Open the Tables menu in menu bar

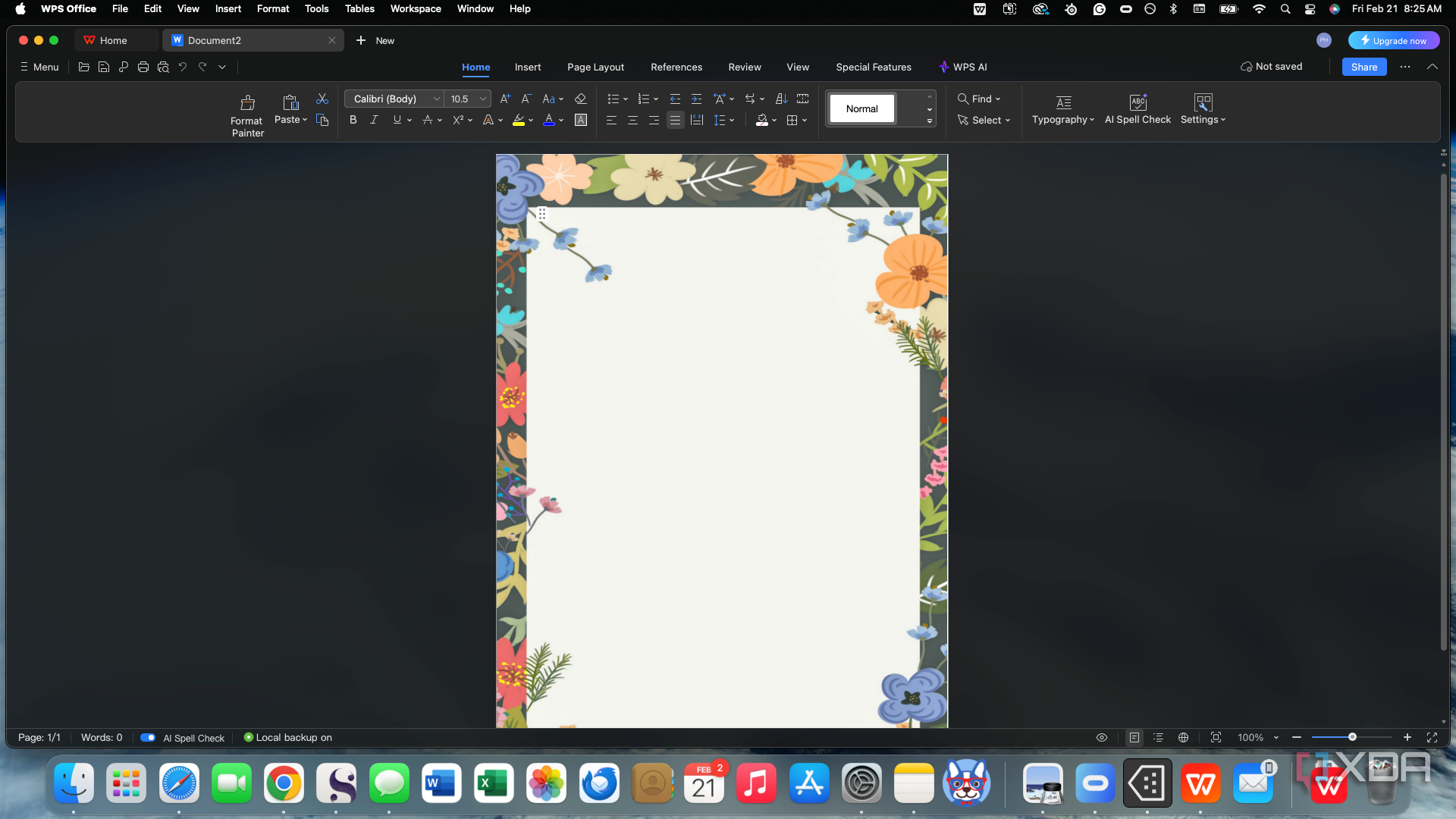[359, 8]
